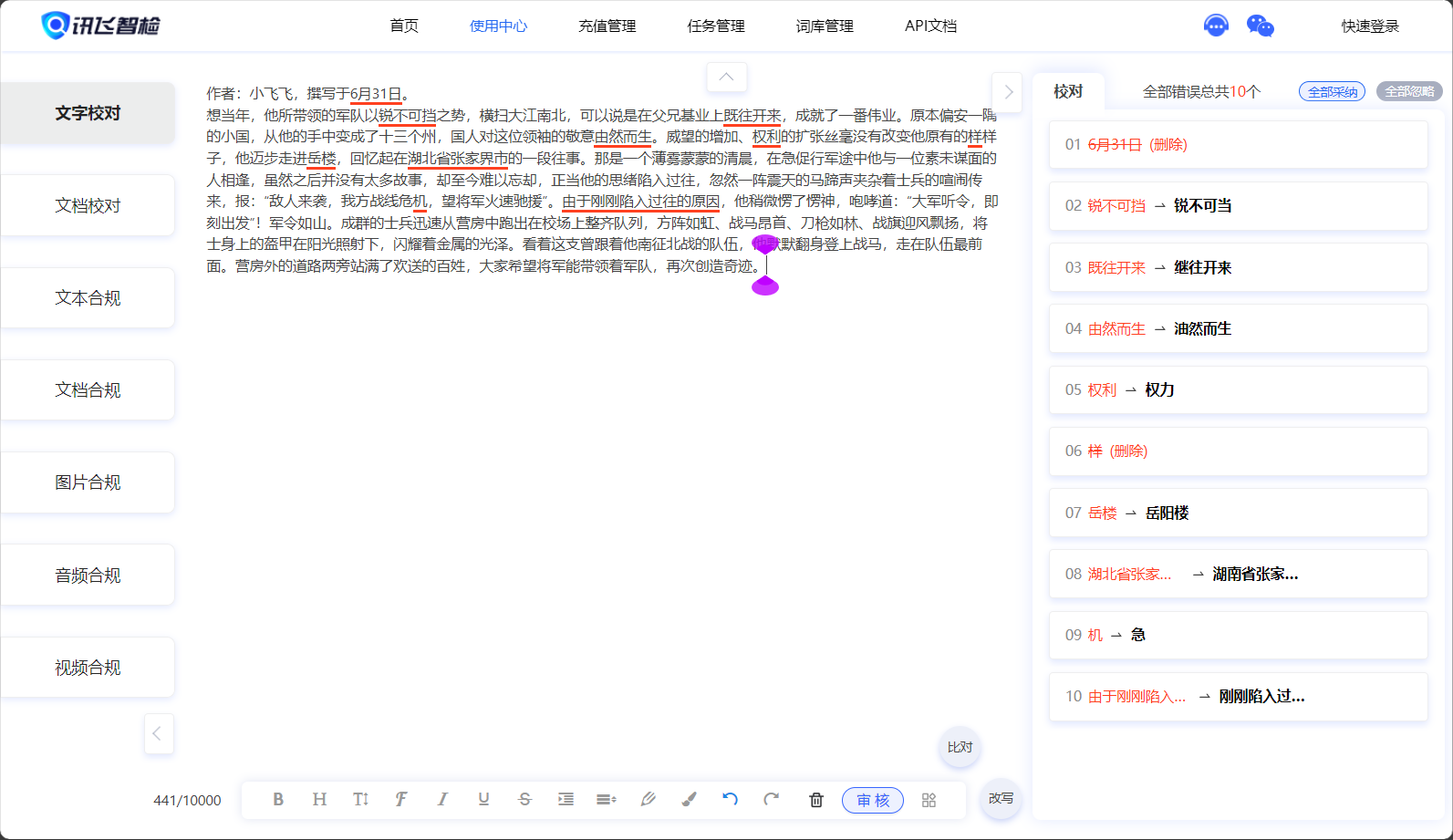
Task: Open error 07 岳楼 to 岳阳楼 correction
Action: click(x=1239, y=513)
